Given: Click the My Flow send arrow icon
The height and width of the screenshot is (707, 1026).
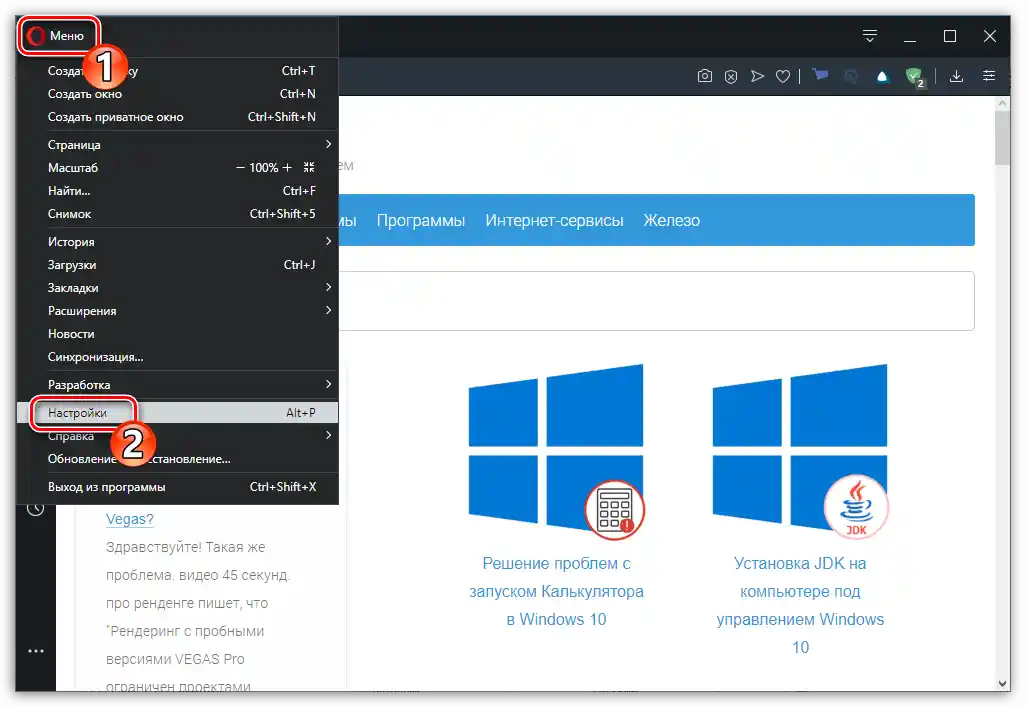Looking at the screenshot, I should (757, 77).
